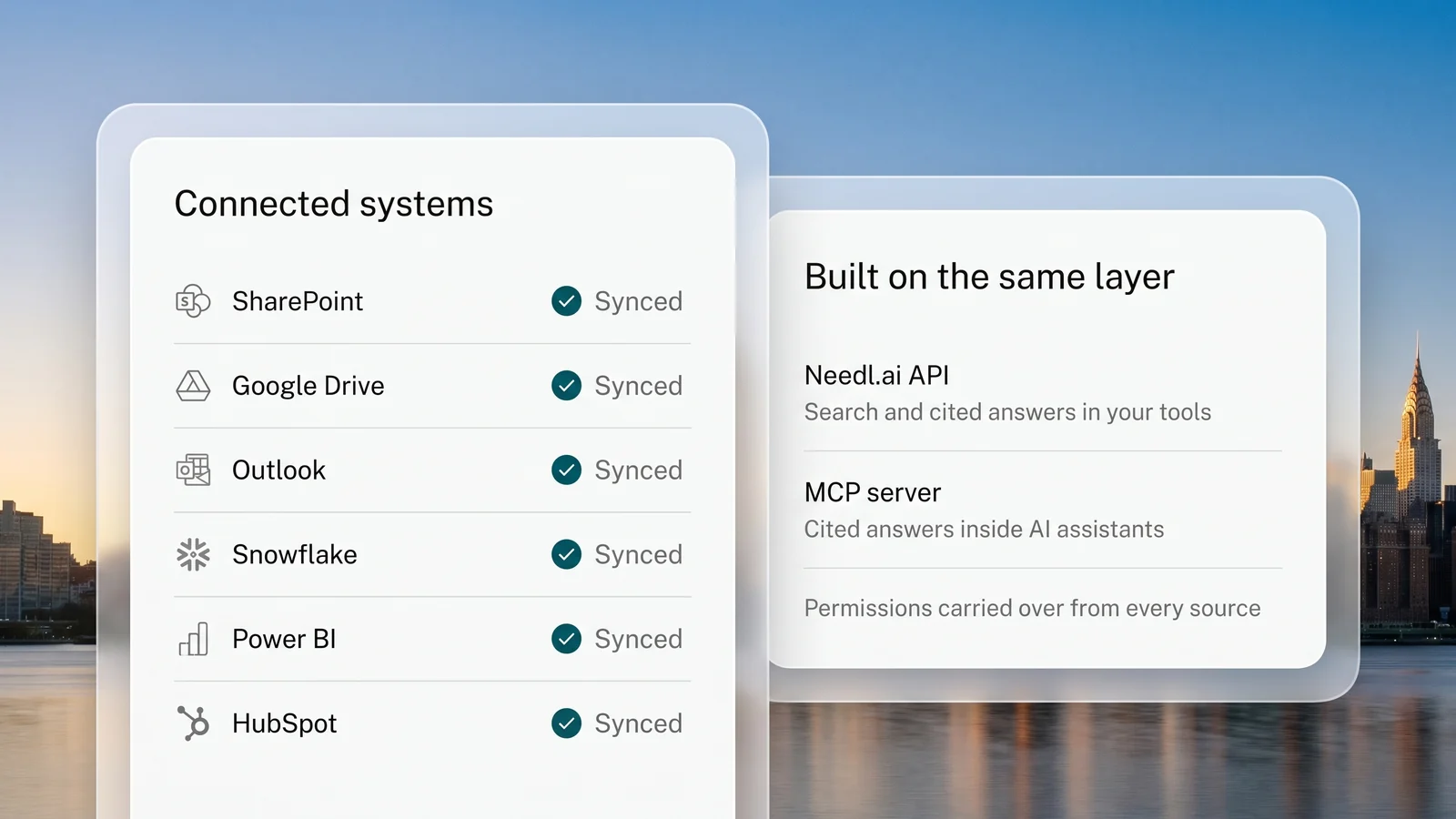The width and height of the screenshot is (1456, 819).
Task: Click the green checkmark in the Outlook row
Action: (x=566, y=470)
